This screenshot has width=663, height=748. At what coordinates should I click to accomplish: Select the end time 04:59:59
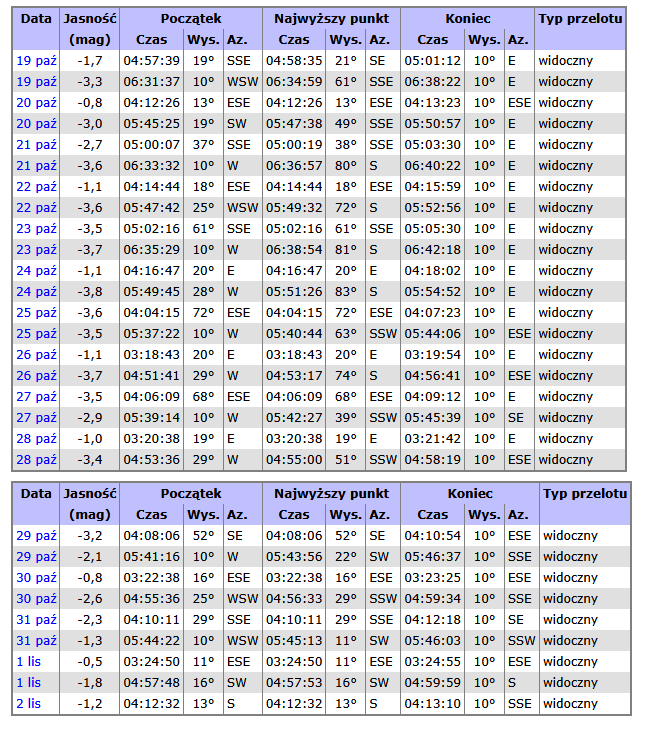[433, 682]
